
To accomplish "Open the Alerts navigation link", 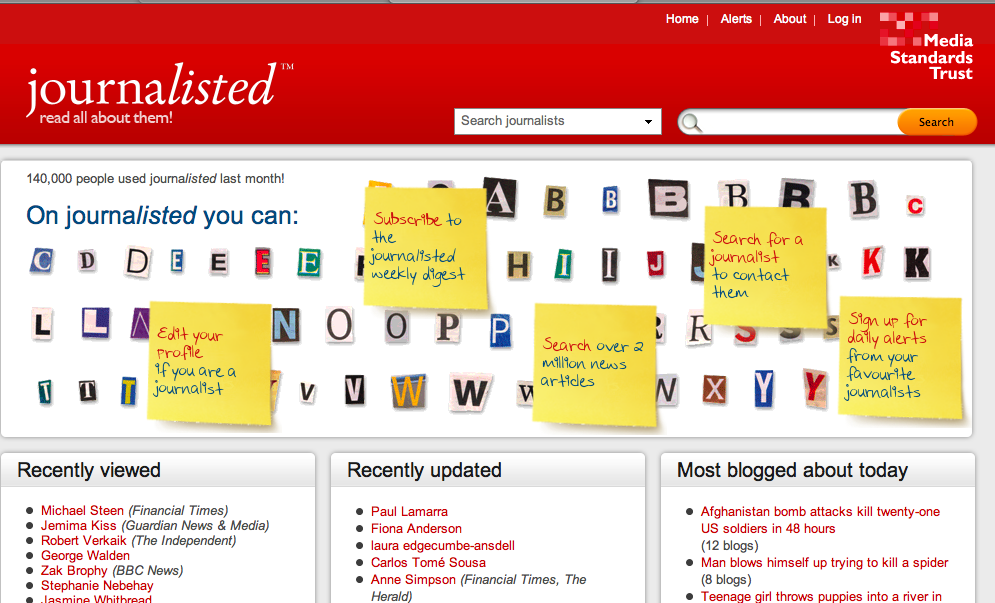I will click(735, 19).
